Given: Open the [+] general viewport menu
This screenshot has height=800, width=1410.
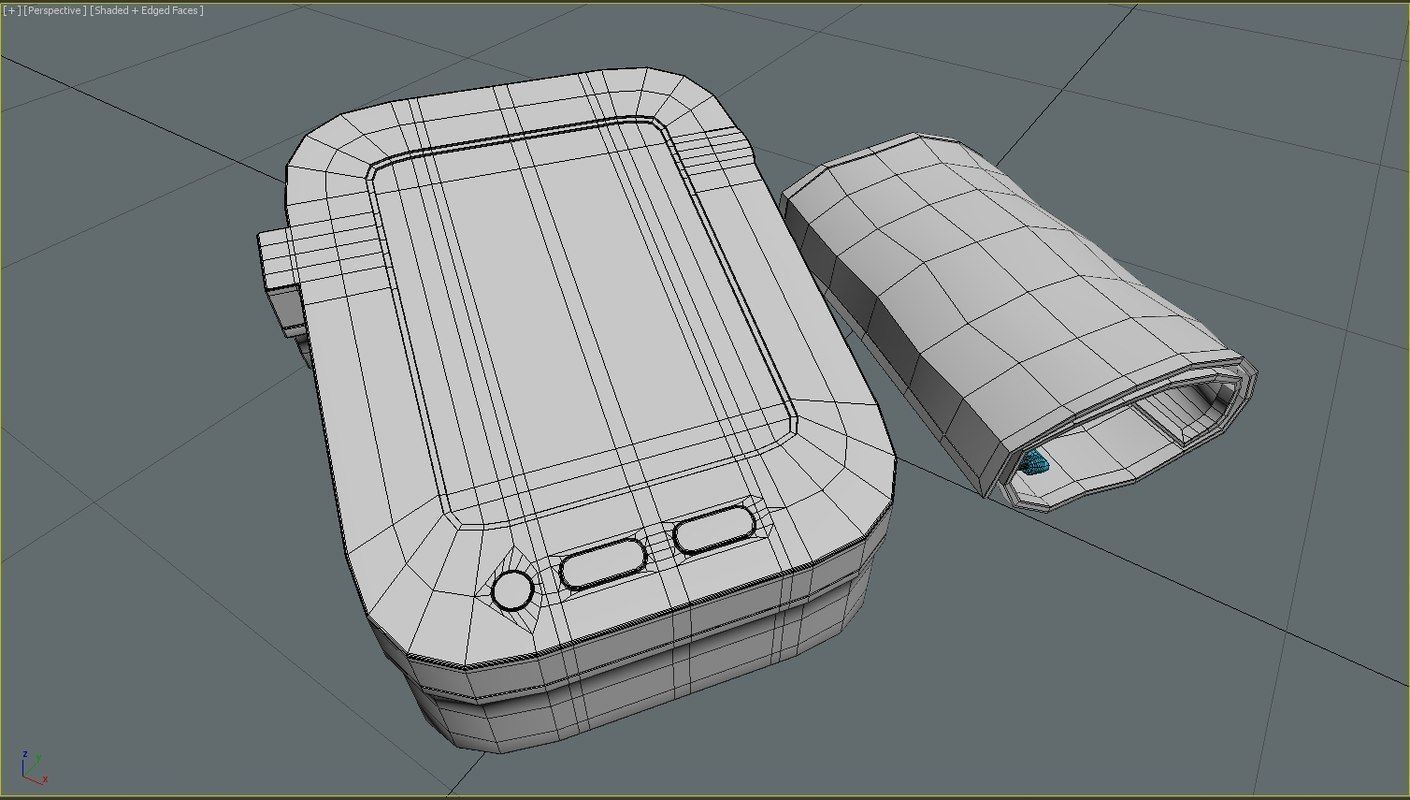Looking at the screenshot, I should (x=11, y=10).
